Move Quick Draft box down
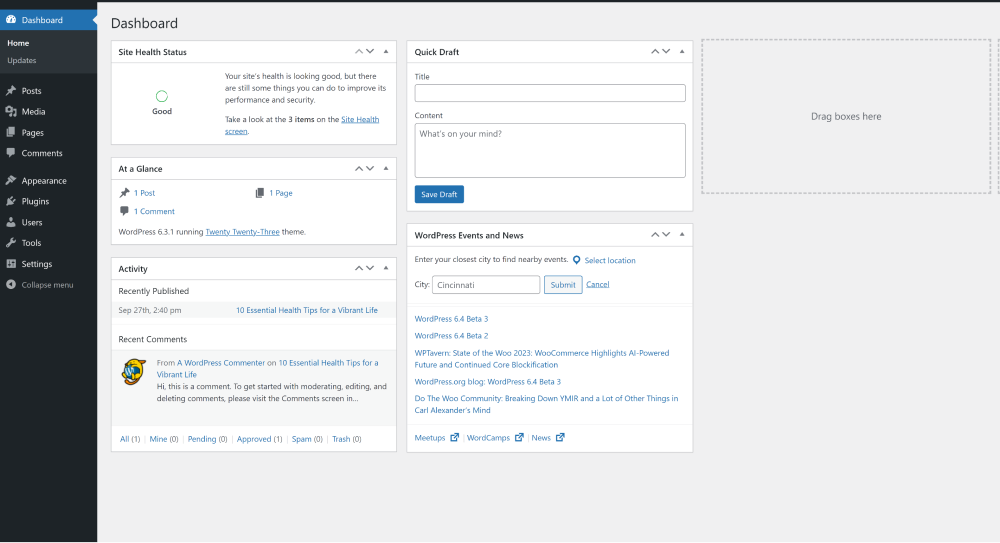Viewport: 1000px width, 543px height. click(x=666, y=52)
